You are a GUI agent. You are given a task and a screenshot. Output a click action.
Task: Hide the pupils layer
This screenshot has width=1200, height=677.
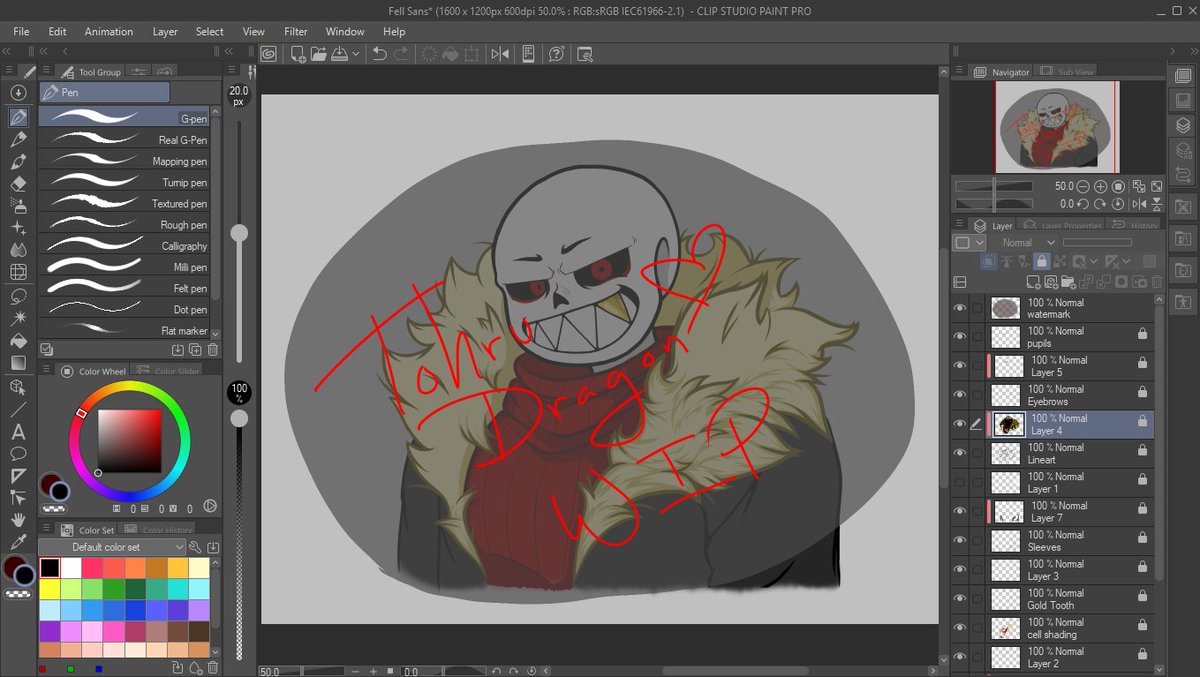pos(960,337)
